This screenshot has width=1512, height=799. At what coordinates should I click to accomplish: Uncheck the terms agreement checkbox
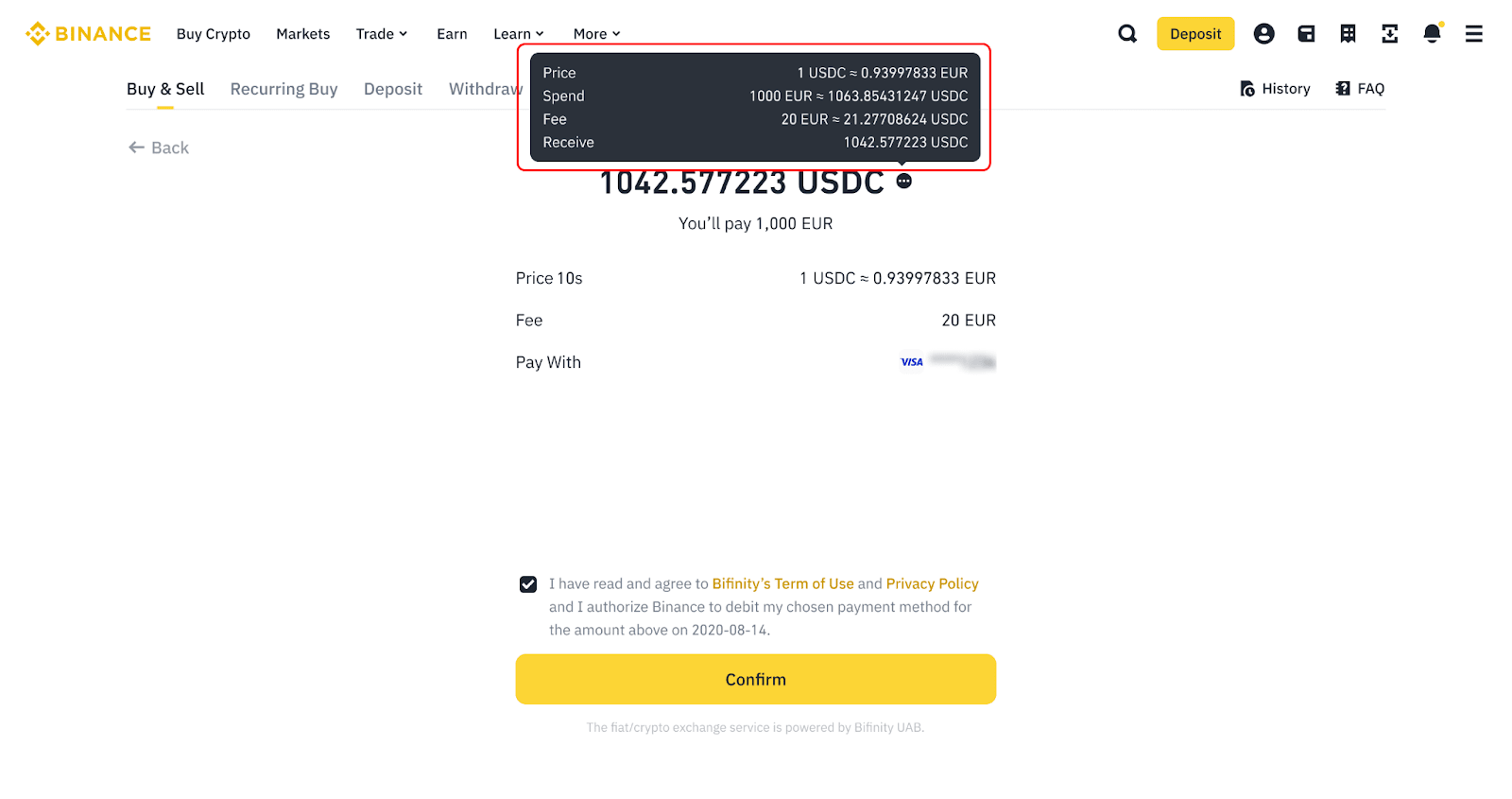click(528, 584)
